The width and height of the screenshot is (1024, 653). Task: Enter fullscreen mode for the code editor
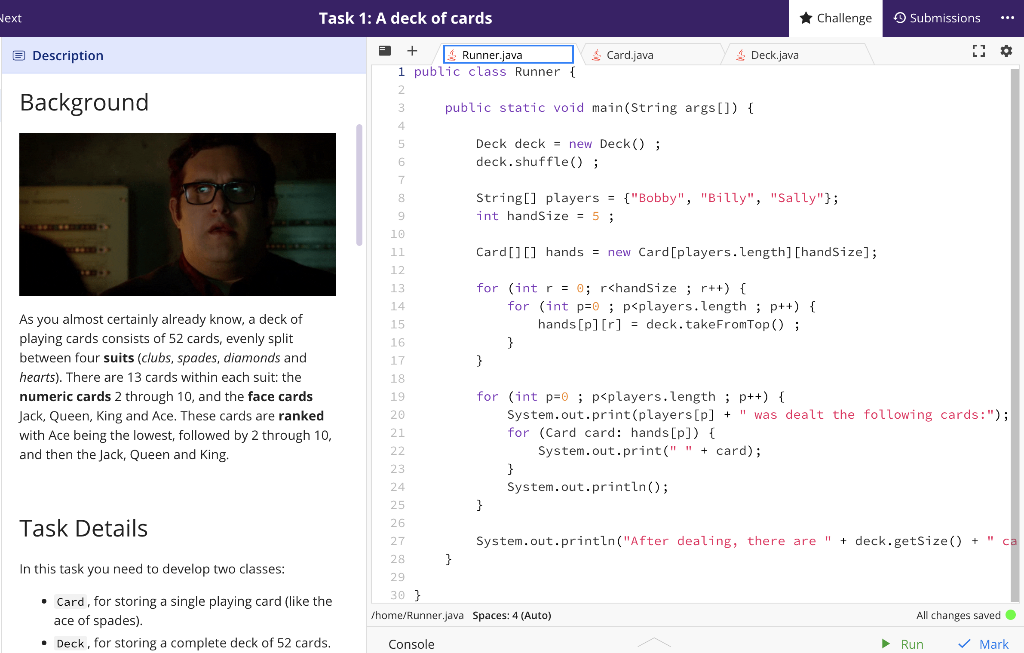pyautogui.click(x=978, y=50)
